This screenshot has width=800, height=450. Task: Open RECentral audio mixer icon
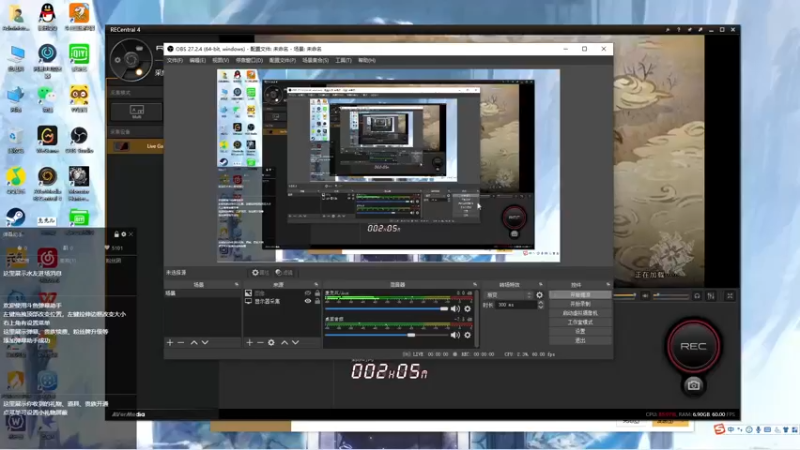point(711,296)
